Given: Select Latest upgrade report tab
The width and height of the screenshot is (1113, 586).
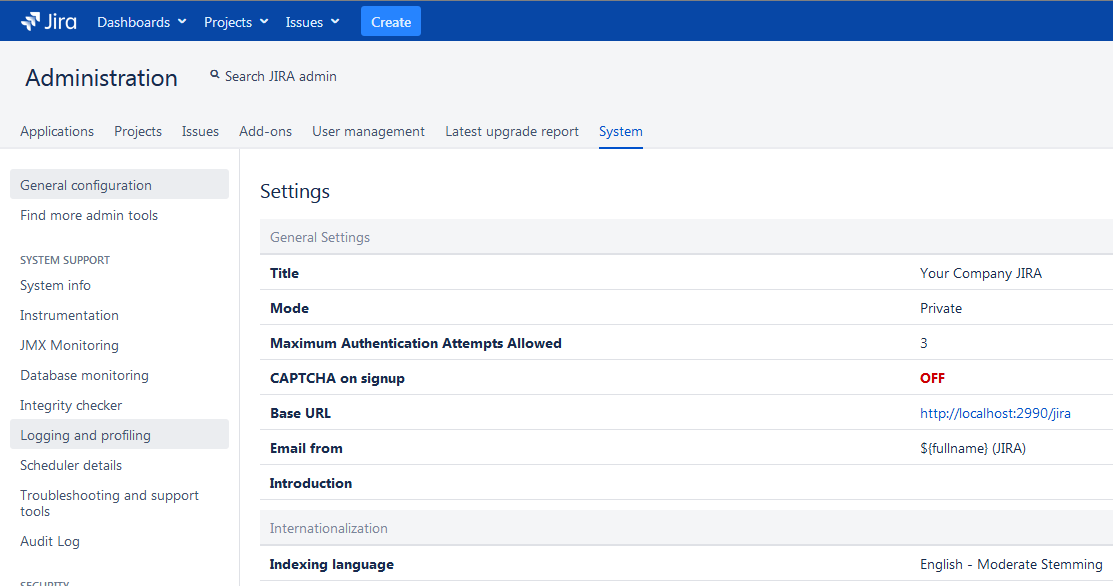Looking at the screenshot, I should [x=511, y=131].
